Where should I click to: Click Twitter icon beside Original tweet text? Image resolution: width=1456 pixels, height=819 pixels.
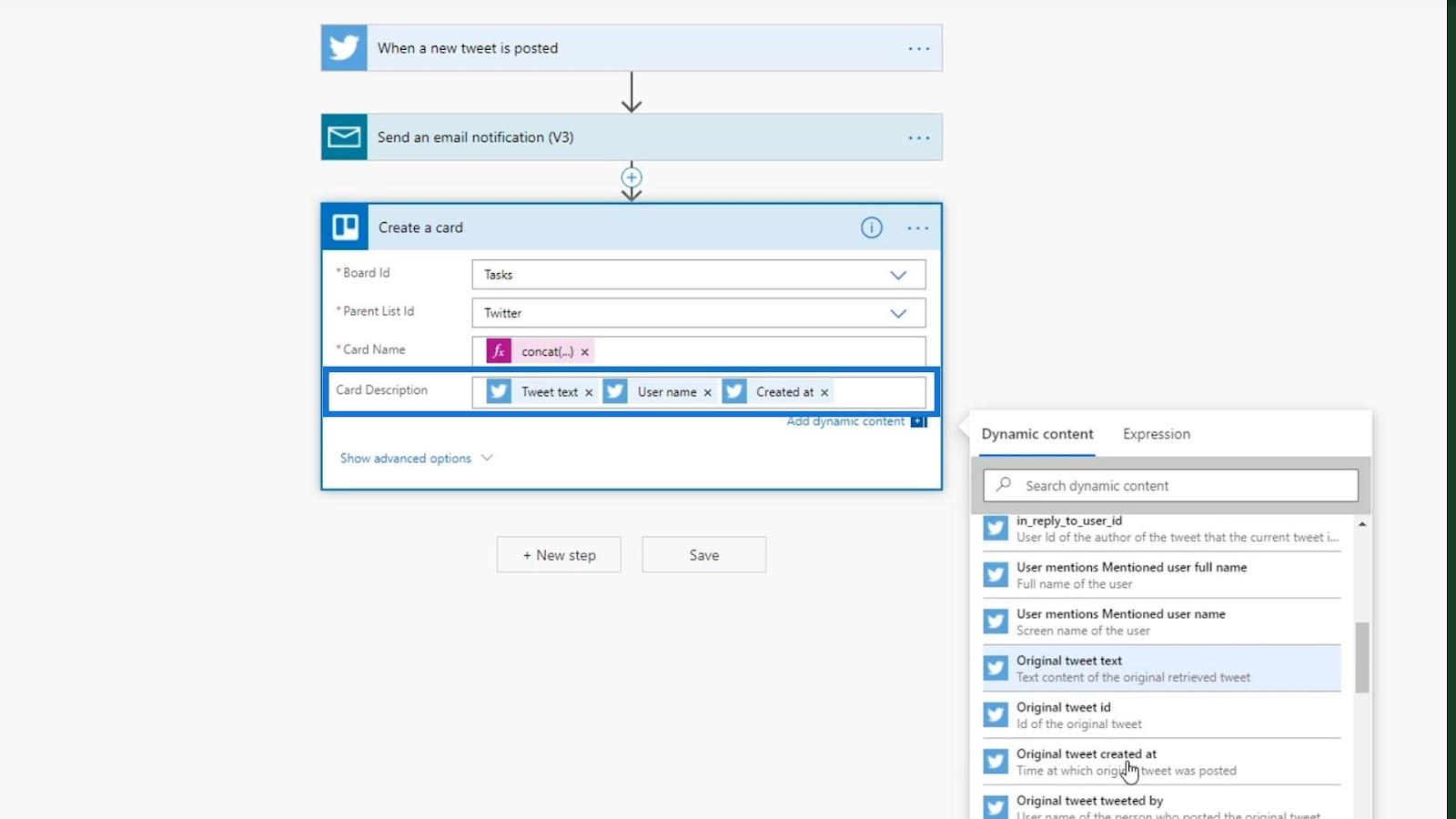coord(996,668)
